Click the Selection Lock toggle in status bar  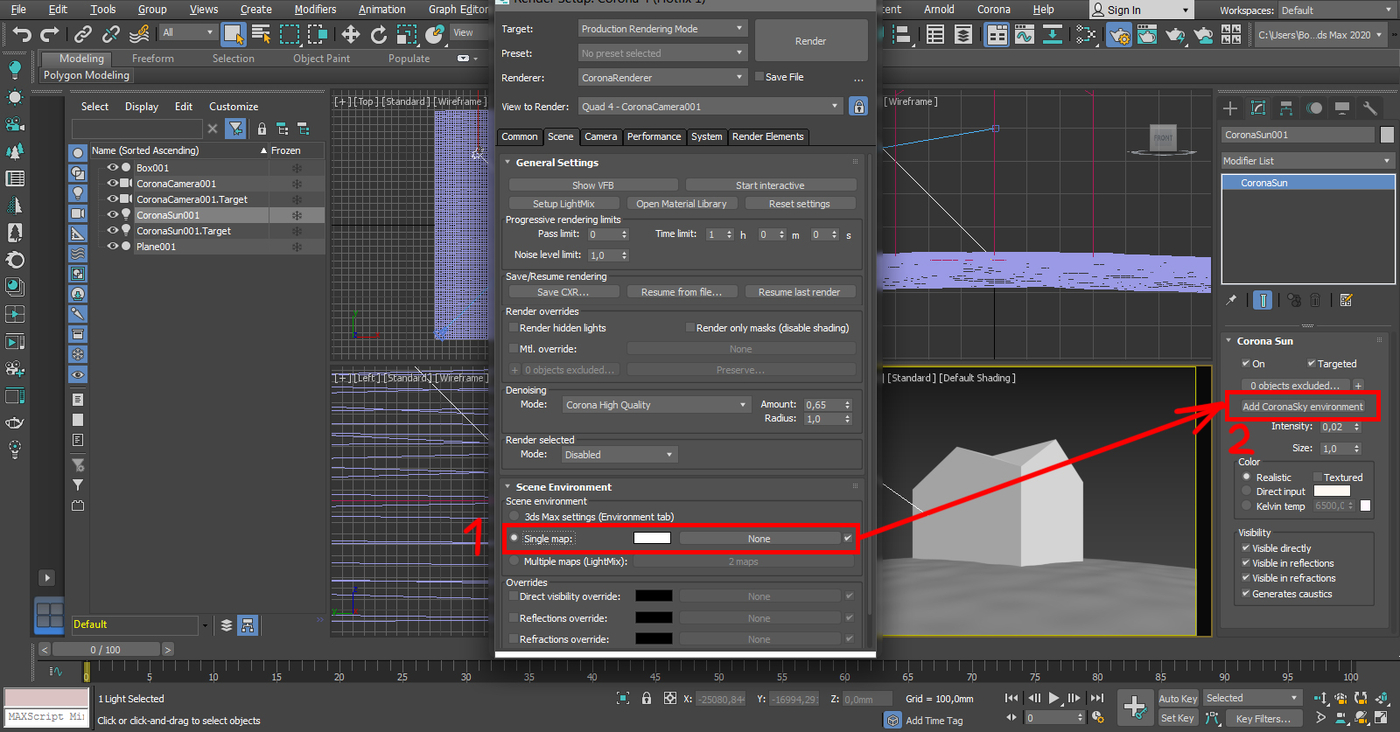pyautogui.click(x=647, y=699)
